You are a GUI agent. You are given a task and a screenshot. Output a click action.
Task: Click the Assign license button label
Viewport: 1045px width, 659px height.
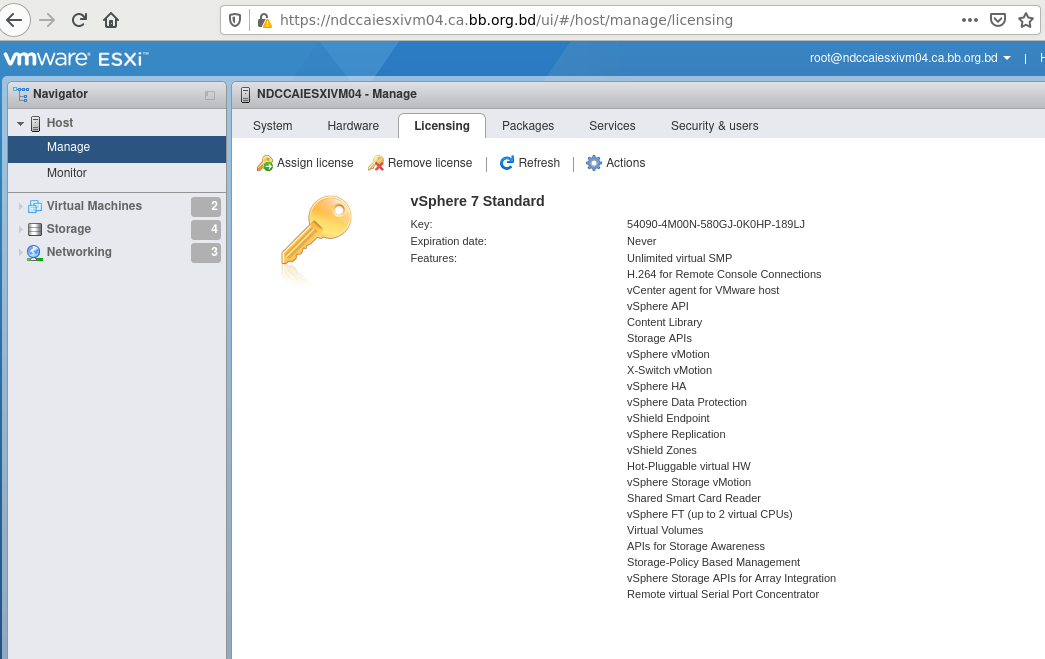(x=315, y=163)
